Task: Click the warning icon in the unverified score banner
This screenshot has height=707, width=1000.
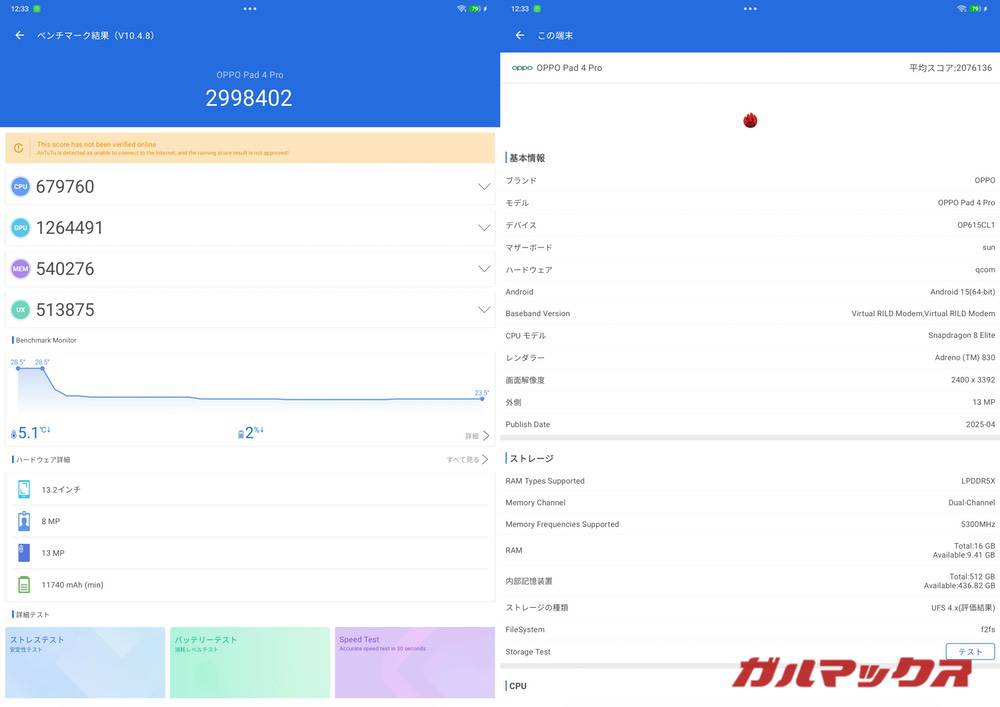Action: (17, 148)
